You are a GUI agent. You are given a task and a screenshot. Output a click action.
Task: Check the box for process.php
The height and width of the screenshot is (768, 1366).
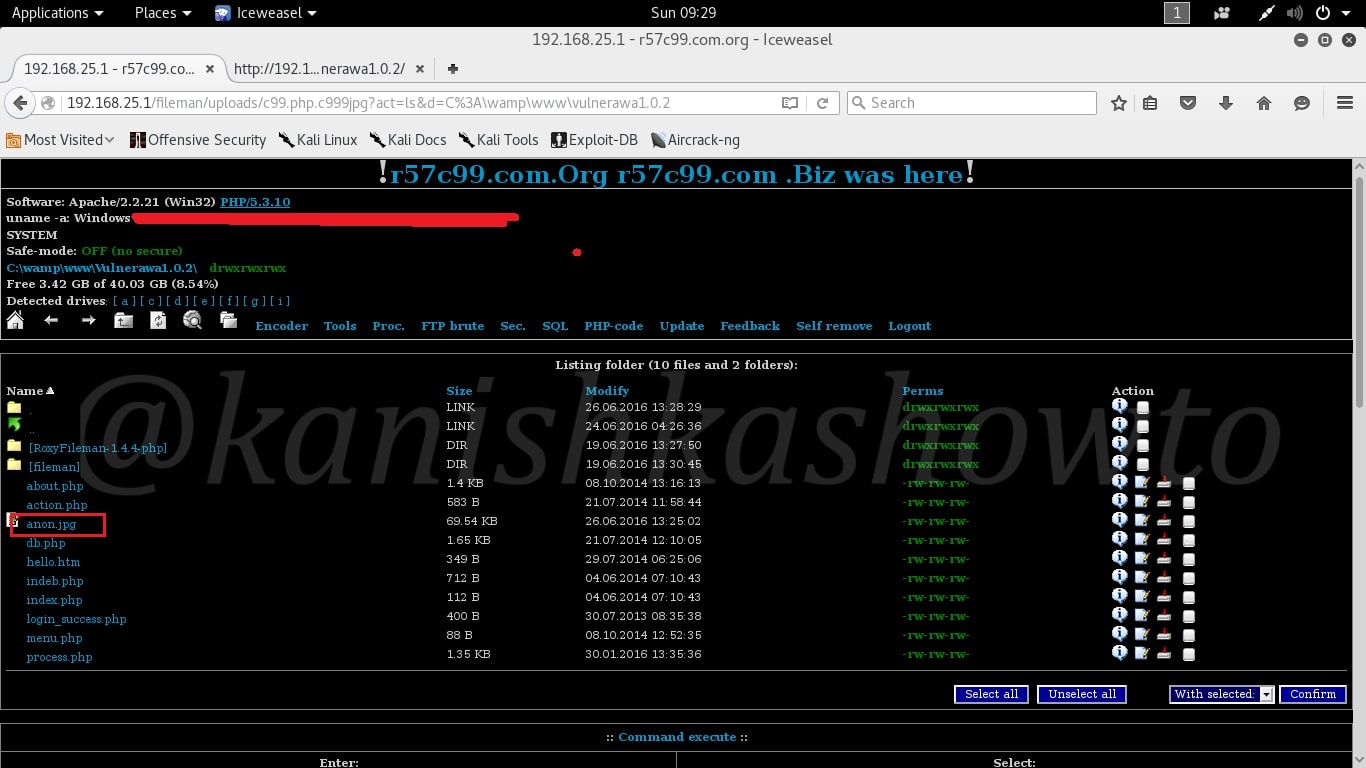coord(1189,655)
